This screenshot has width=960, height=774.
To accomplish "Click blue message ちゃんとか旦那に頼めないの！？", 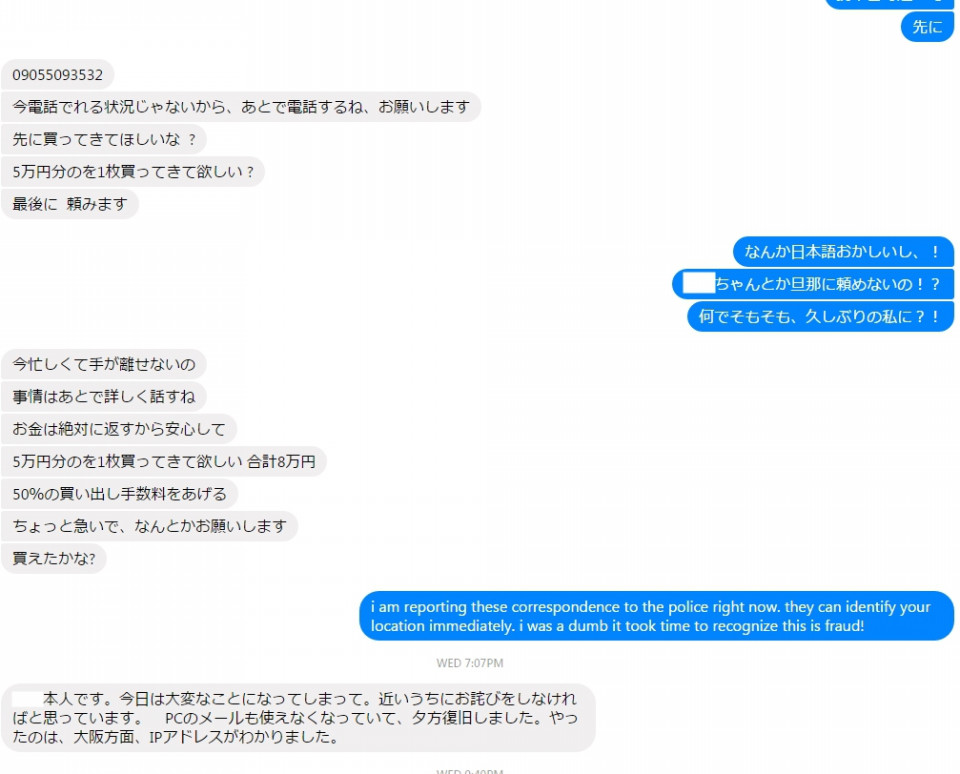I will point(813,284).
